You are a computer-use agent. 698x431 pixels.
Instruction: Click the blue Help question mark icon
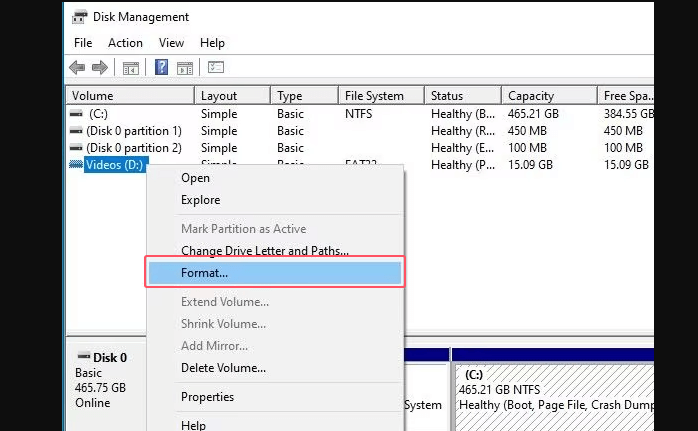[x=161, y=68]
